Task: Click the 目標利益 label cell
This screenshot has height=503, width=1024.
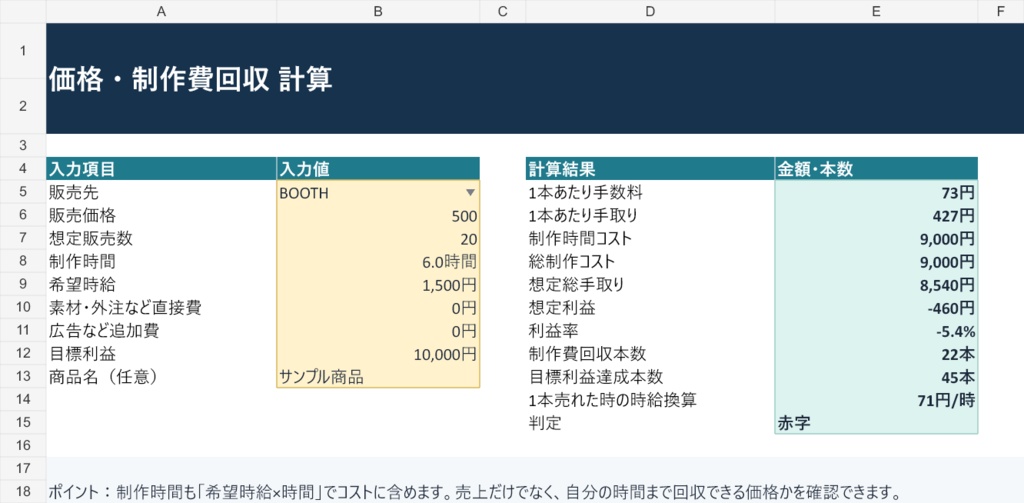Action: point(161,355)
